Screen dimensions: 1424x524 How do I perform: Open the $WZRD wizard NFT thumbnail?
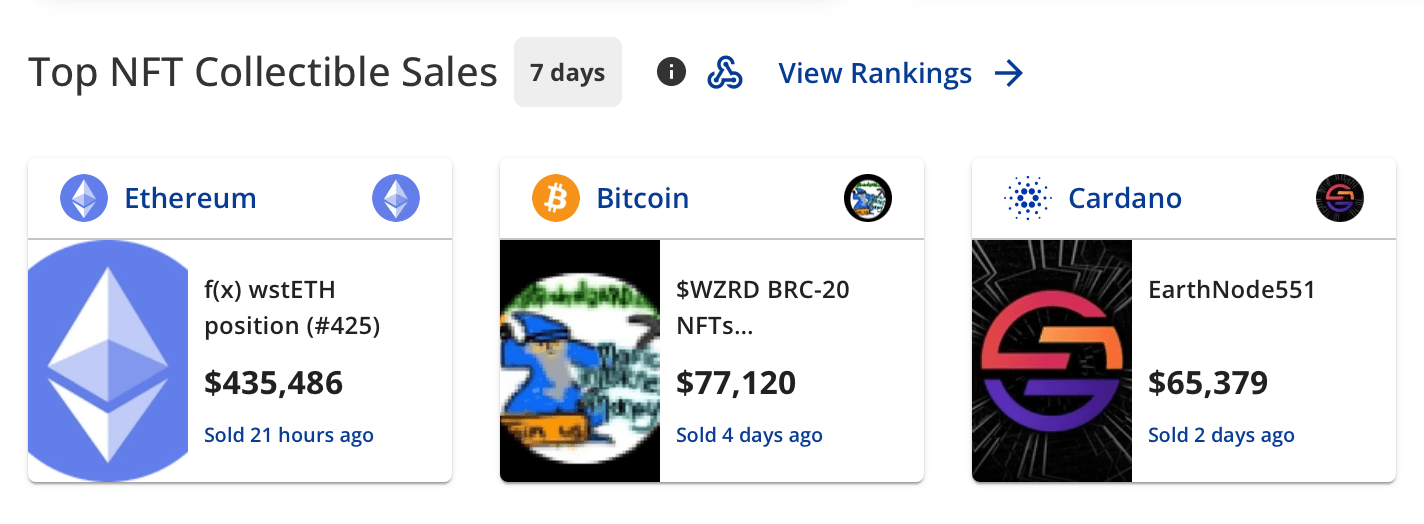580,361
